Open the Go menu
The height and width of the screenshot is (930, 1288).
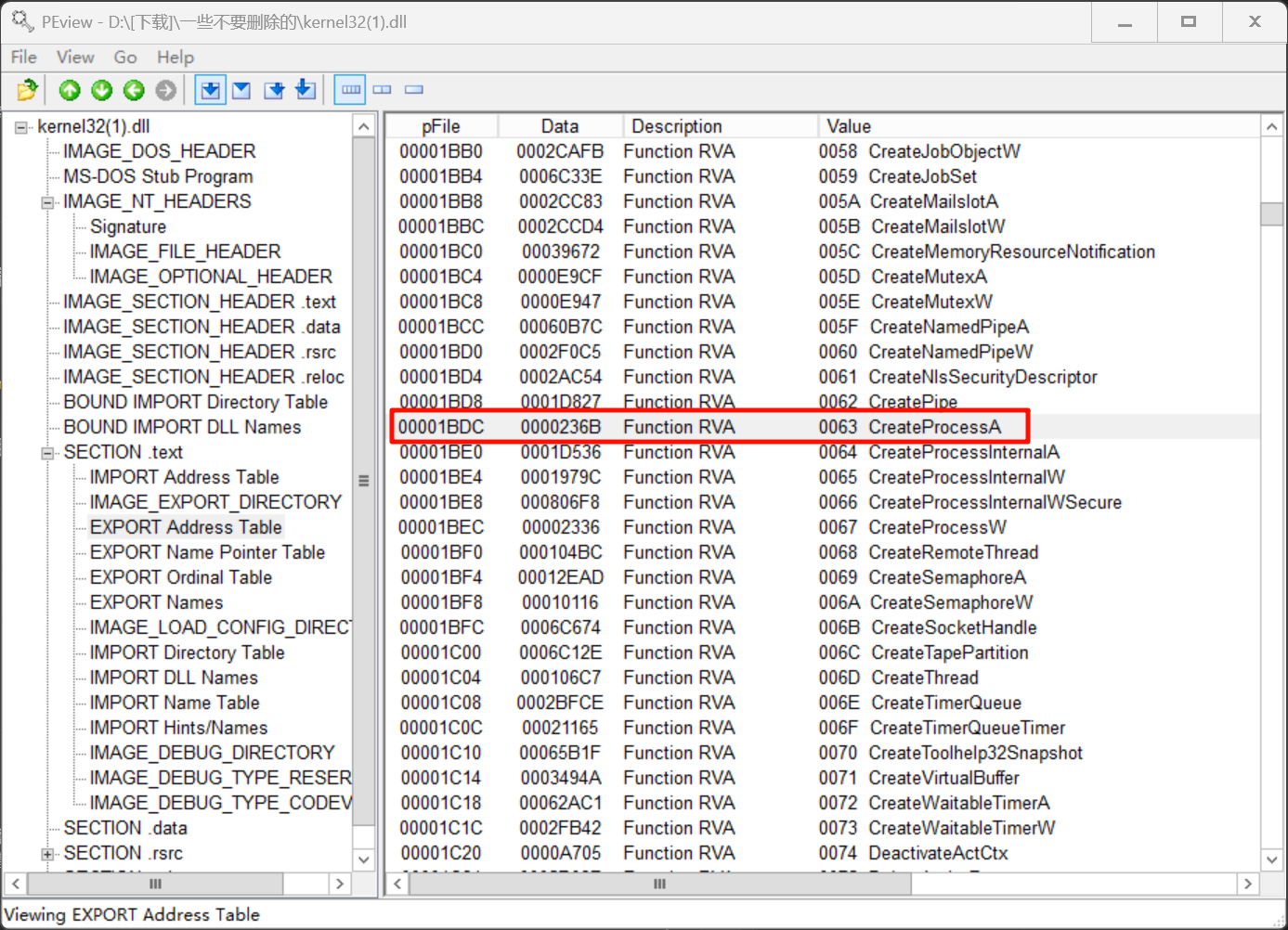[x=125, y=58]
